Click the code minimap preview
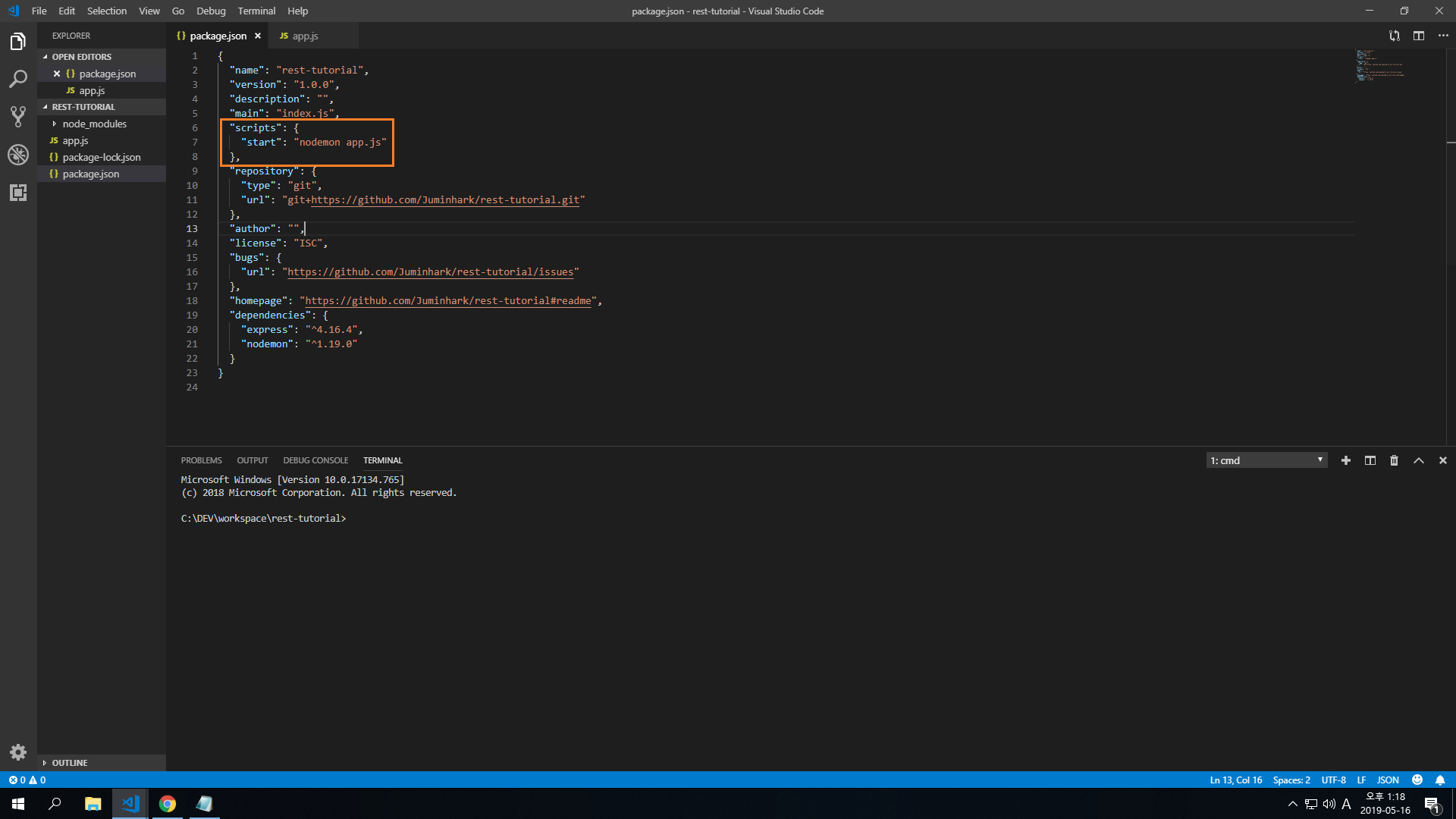 1380,65
